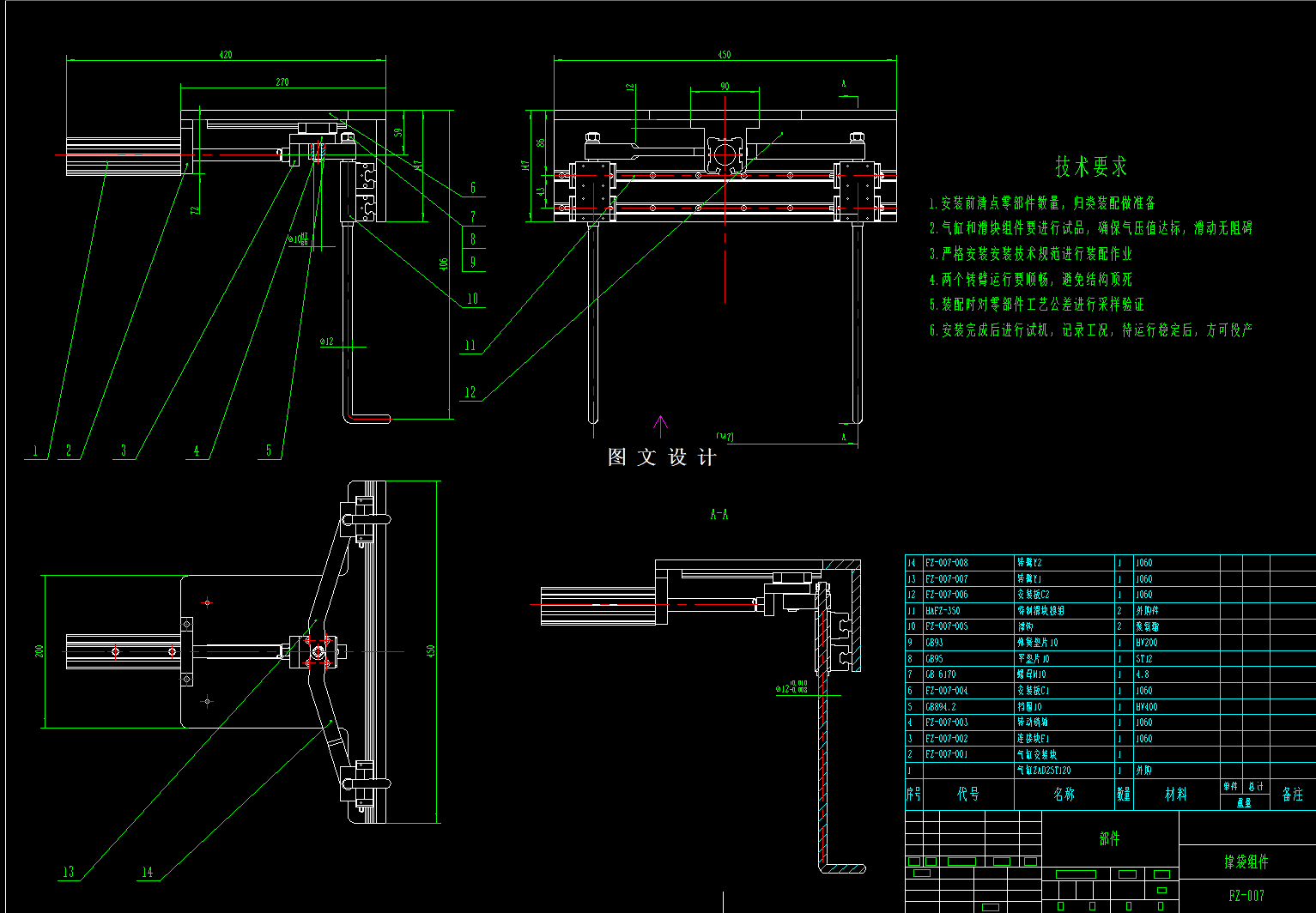Click the 备注 column header
Screen dimensions: 1316x913
tap(1293, 795)
